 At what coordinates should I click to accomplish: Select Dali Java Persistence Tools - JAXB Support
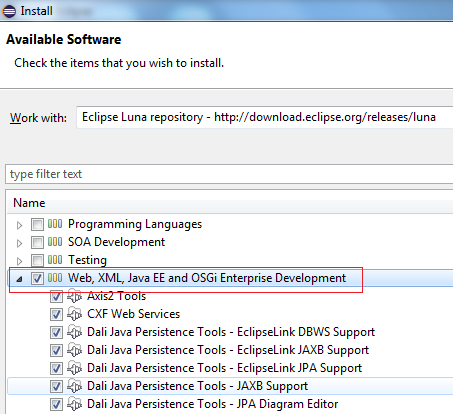tap(197, 386)
